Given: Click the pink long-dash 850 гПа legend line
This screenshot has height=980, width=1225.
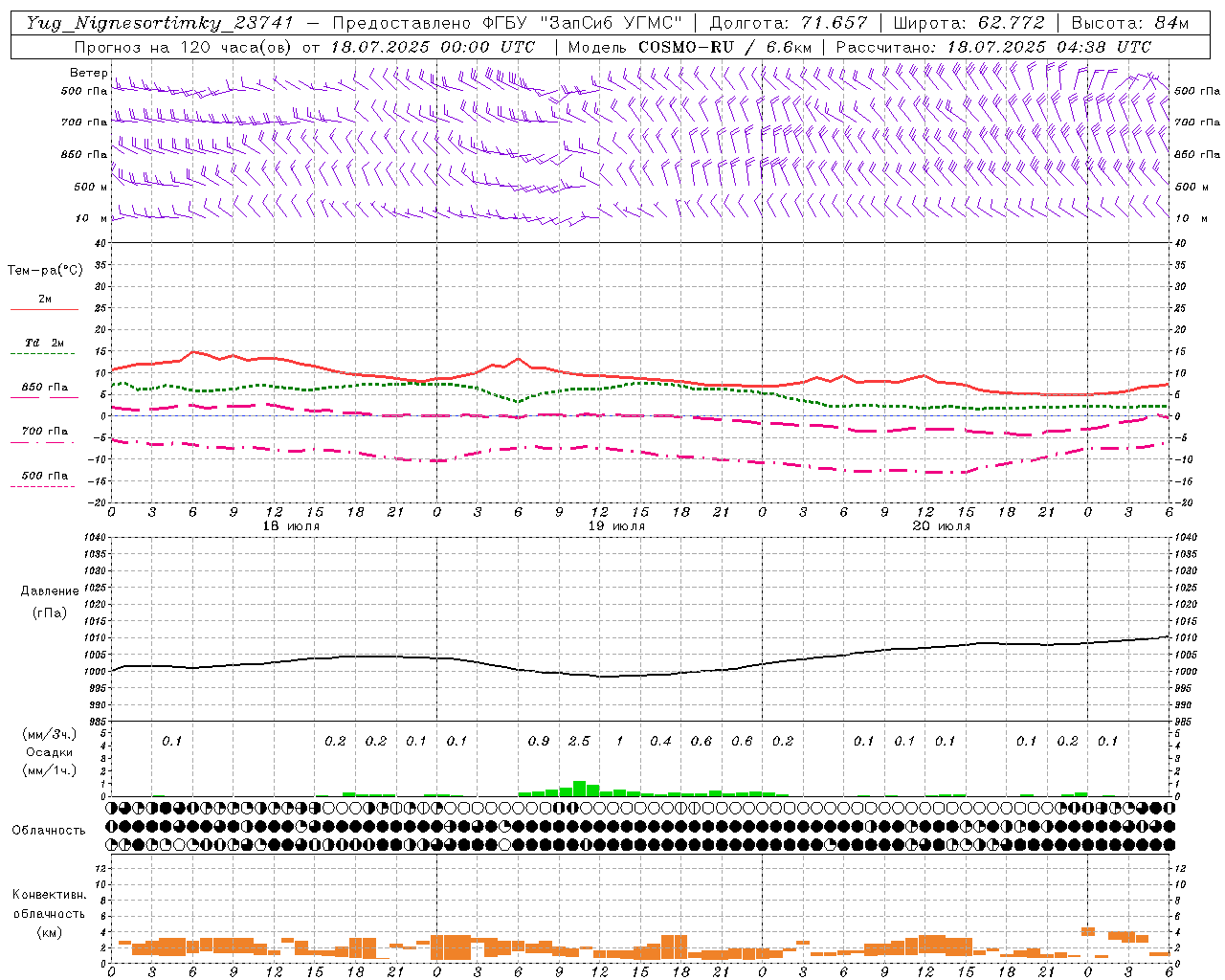Looking at the screenshot, I should (x=44, y=397).
